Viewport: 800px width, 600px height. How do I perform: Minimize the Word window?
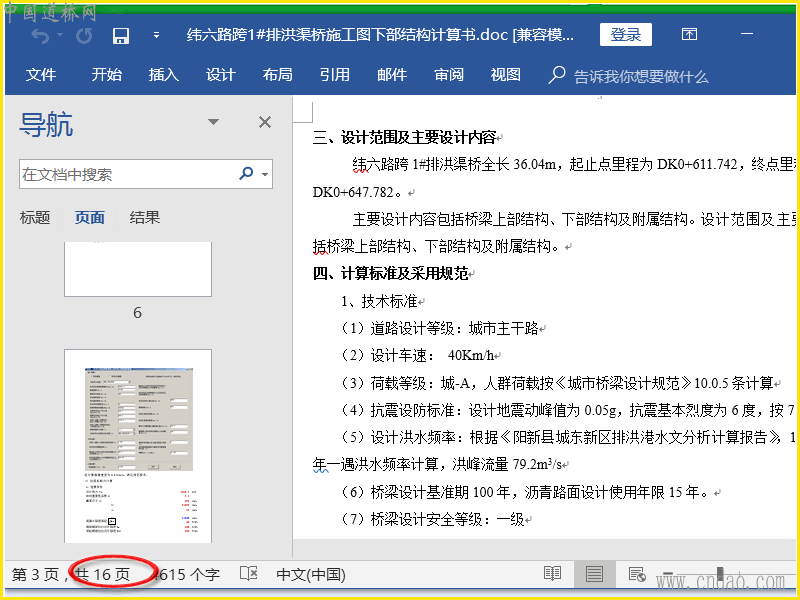[747, 34]
